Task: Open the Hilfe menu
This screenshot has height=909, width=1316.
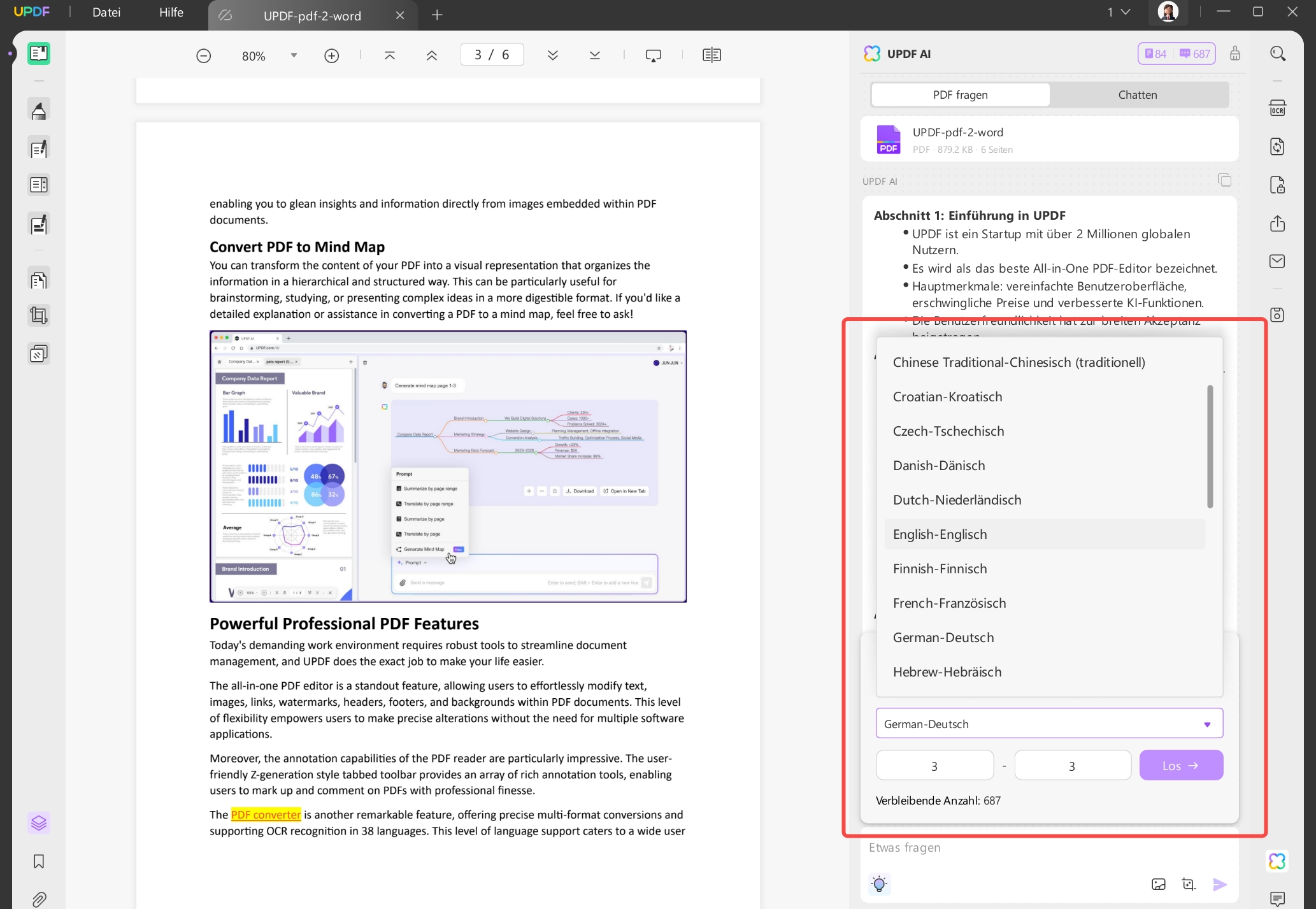Action: pyautogui.click(x=171, y=12)
